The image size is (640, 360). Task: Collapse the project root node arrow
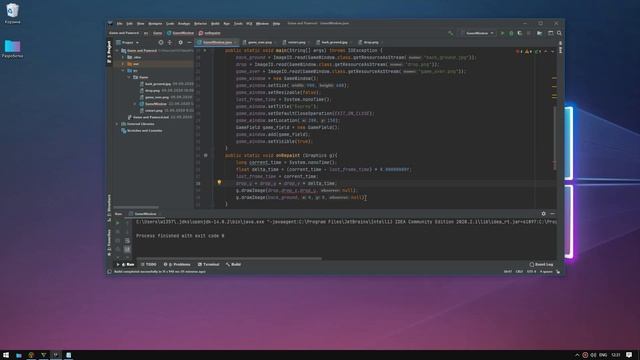click(117, 51)
